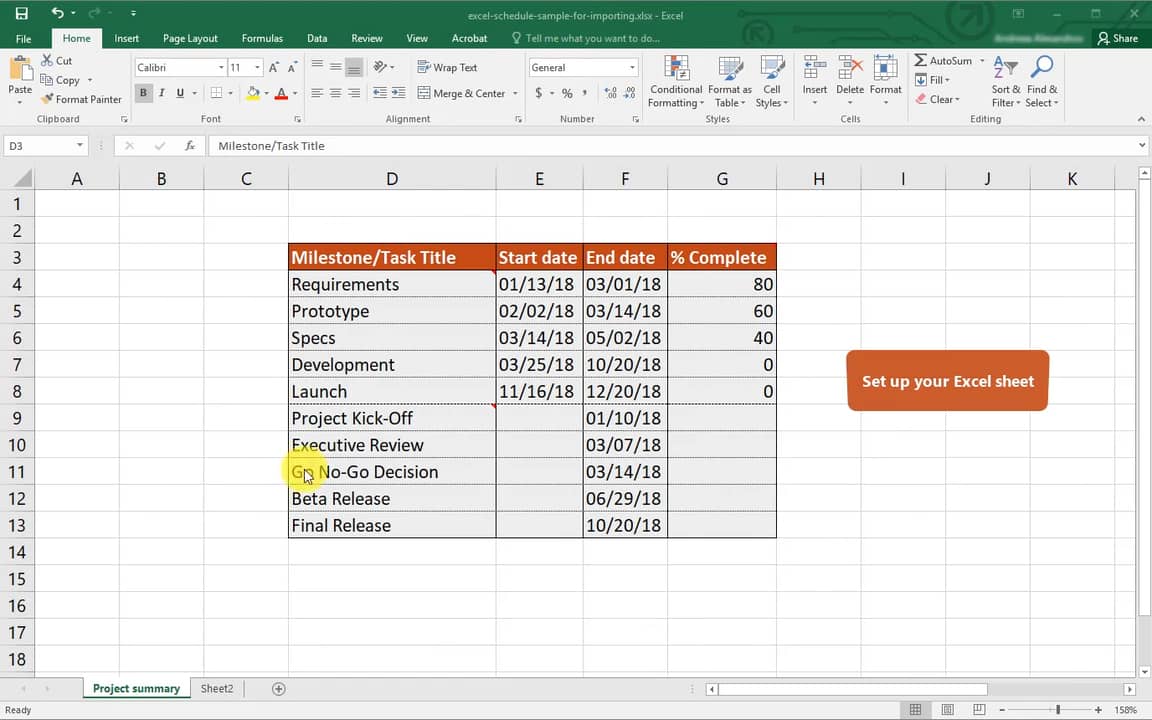Select the Project summary sheet tab

tap(136, 688)
